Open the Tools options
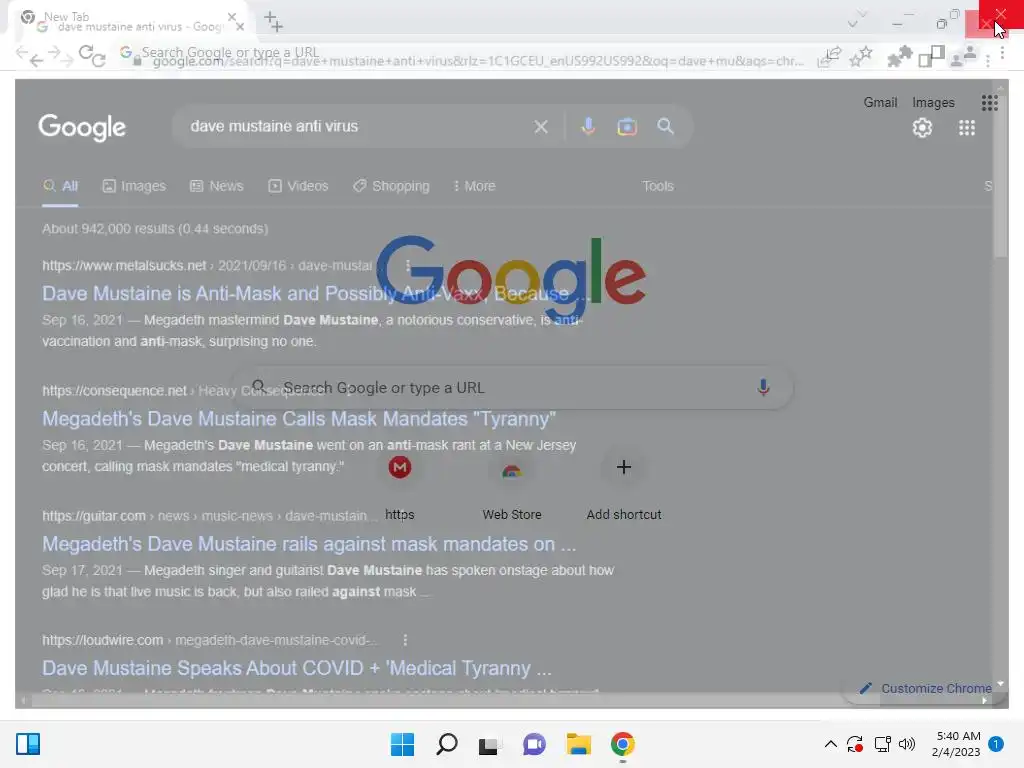The image size is (1024, 768). [658, 186]
